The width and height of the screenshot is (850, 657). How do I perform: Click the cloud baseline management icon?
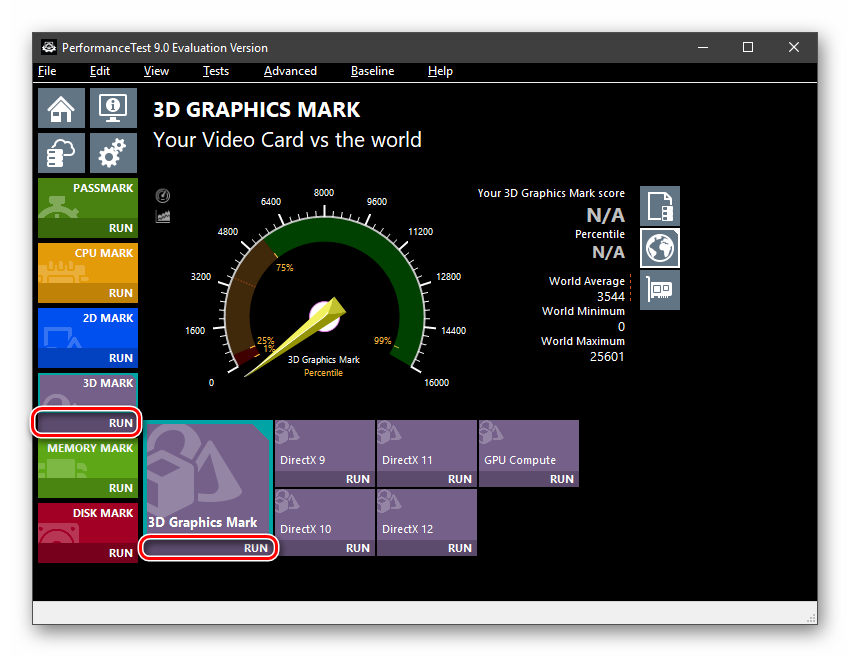(61, 153)
